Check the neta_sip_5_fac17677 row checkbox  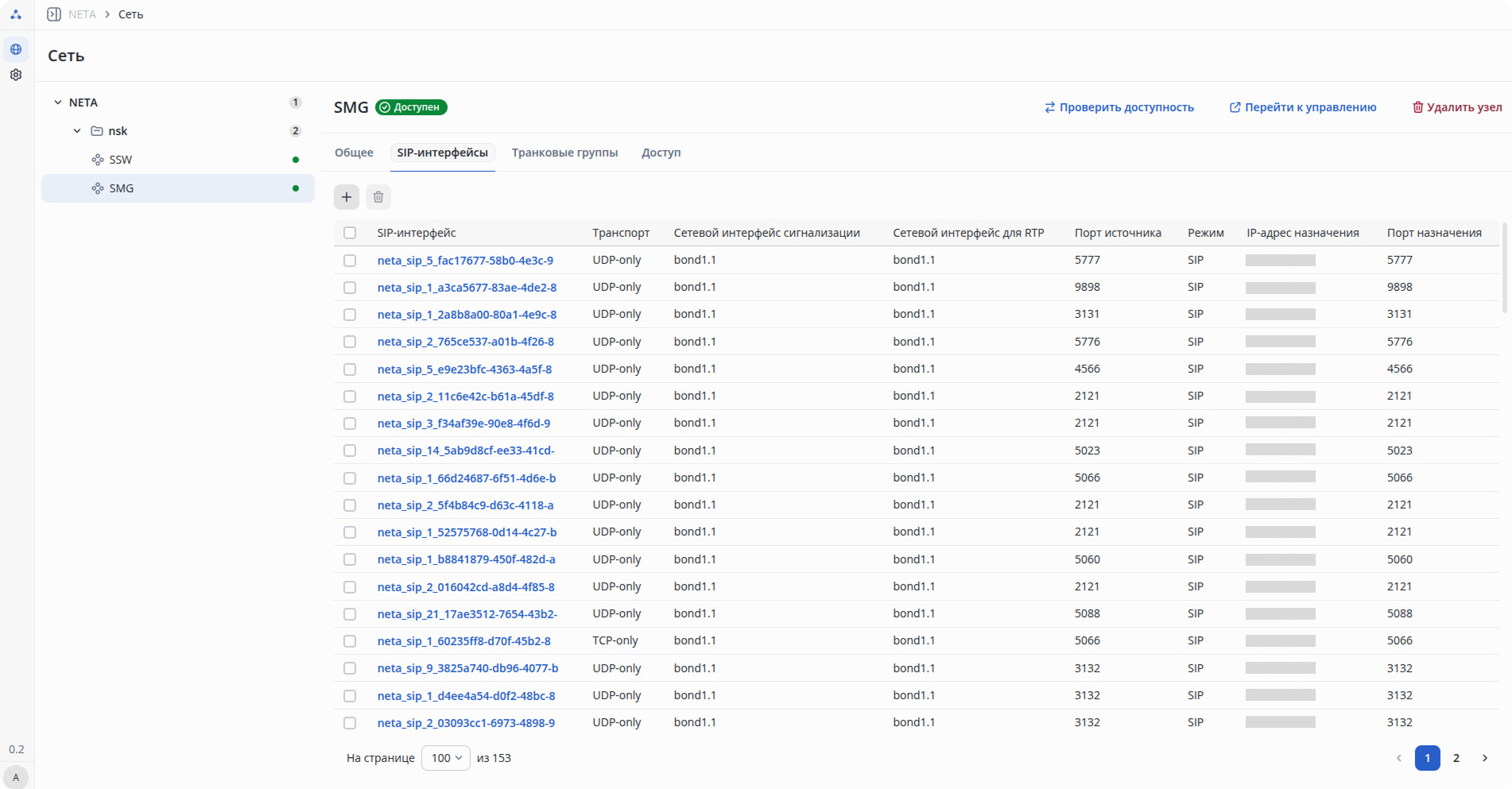pos(350,260)
